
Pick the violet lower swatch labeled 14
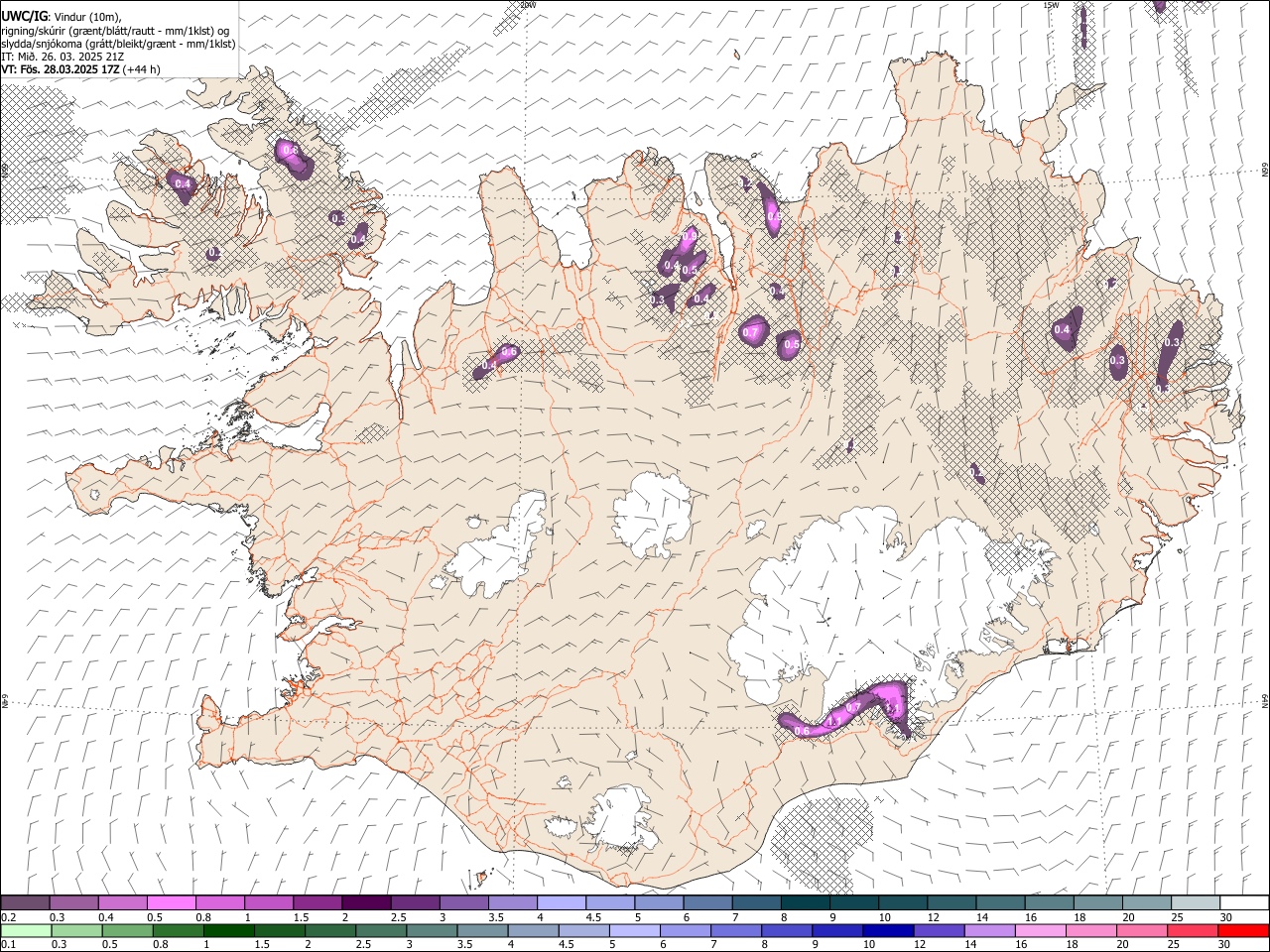988,931
